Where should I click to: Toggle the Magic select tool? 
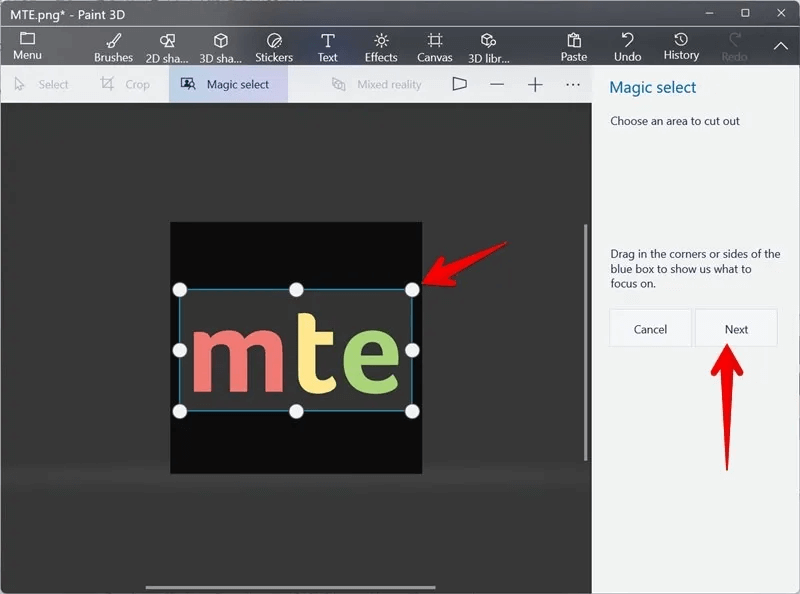tap(227, 85)
